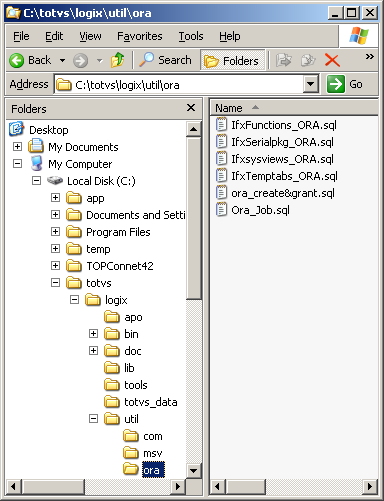Expand the app folder node
This screenshot has height=501, width=384.
click(x=55, y=198)
